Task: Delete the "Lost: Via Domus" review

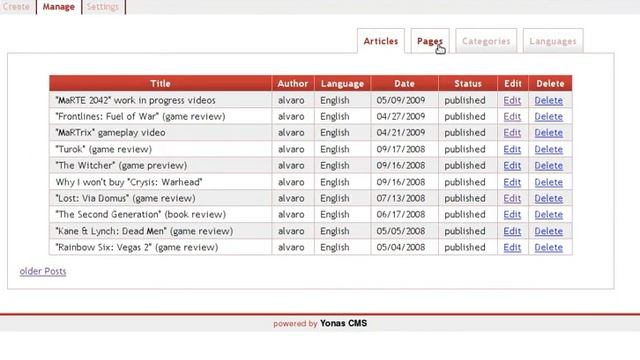Action: (x=549, y=198)
